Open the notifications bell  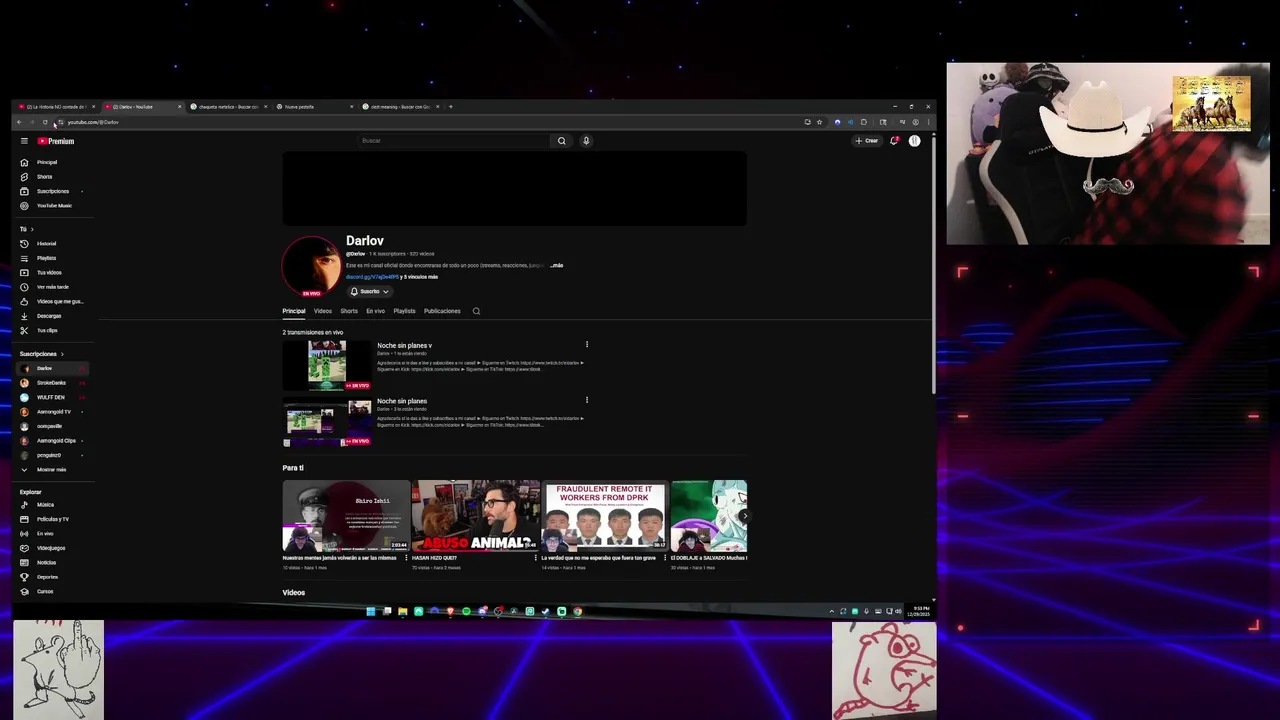pos(894,141)
